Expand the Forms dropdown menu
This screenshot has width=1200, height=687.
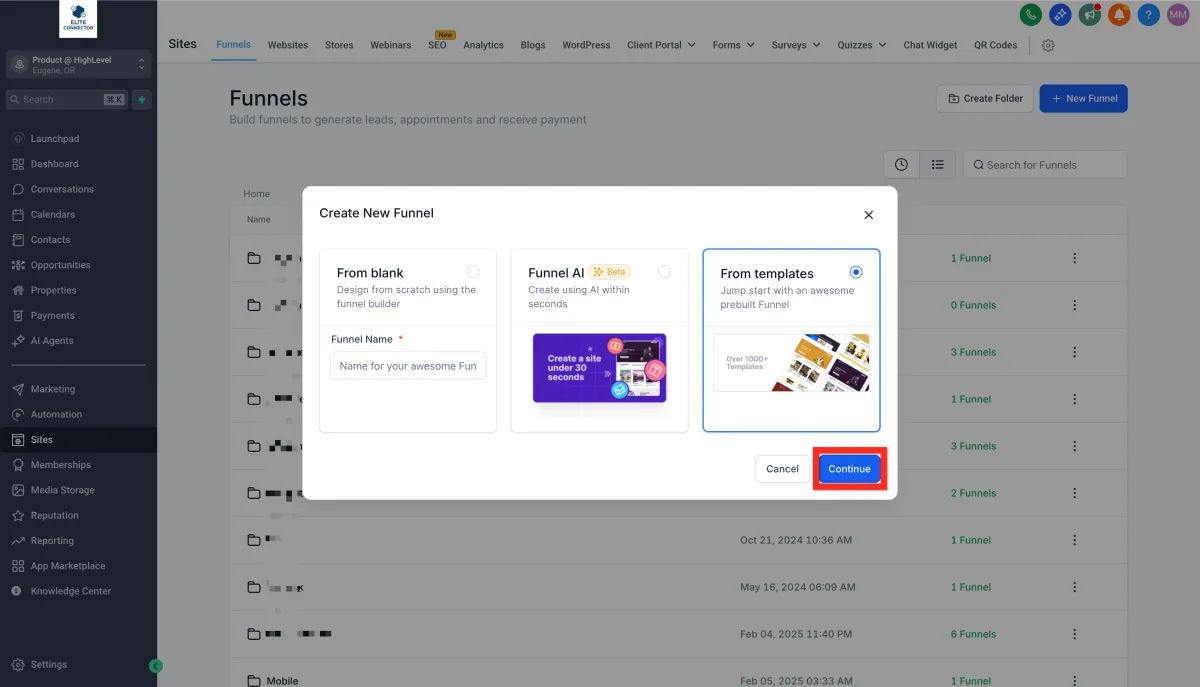tap(733, 45)
